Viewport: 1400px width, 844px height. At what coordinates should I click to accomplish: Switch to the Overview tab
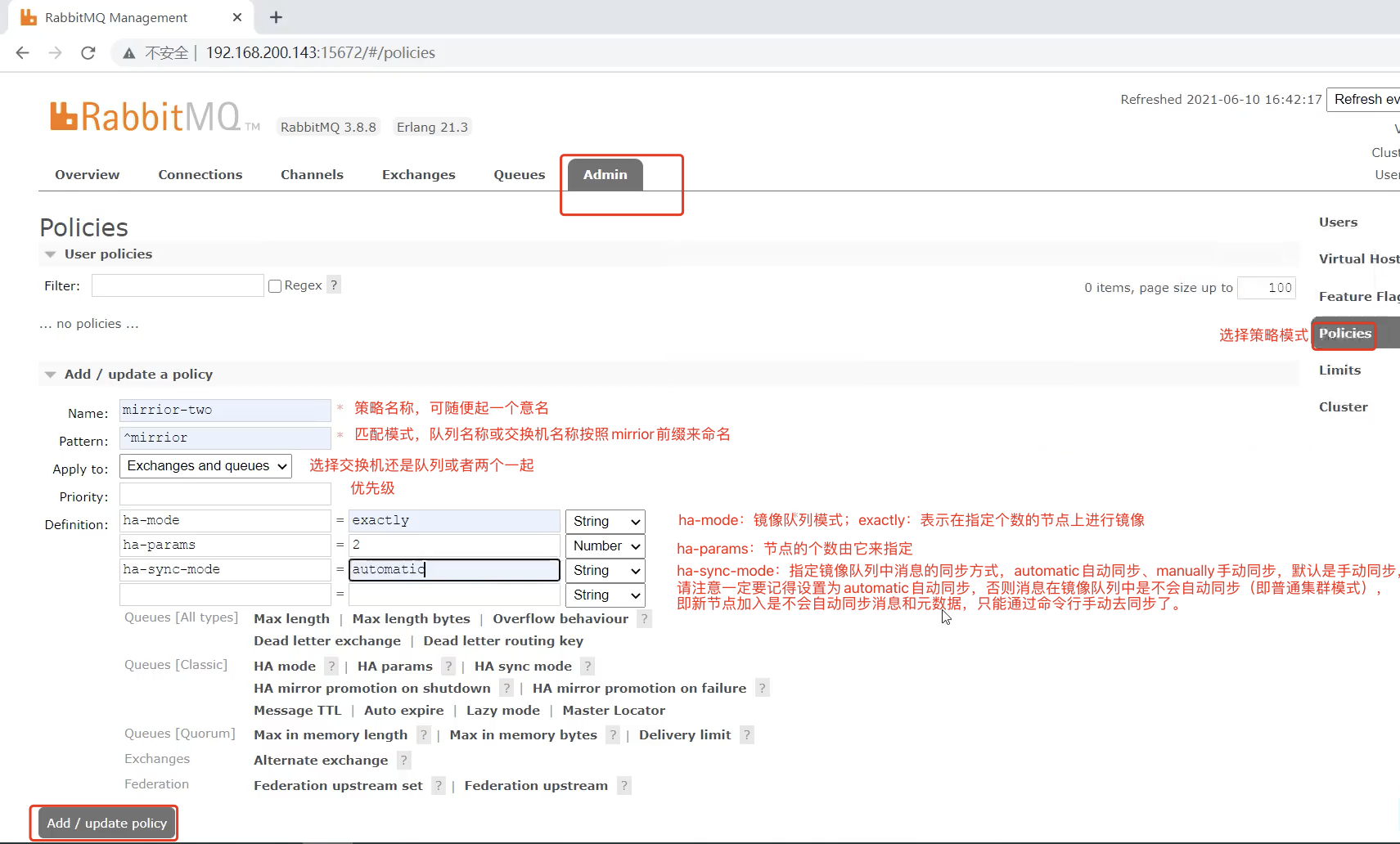[88, 175]
